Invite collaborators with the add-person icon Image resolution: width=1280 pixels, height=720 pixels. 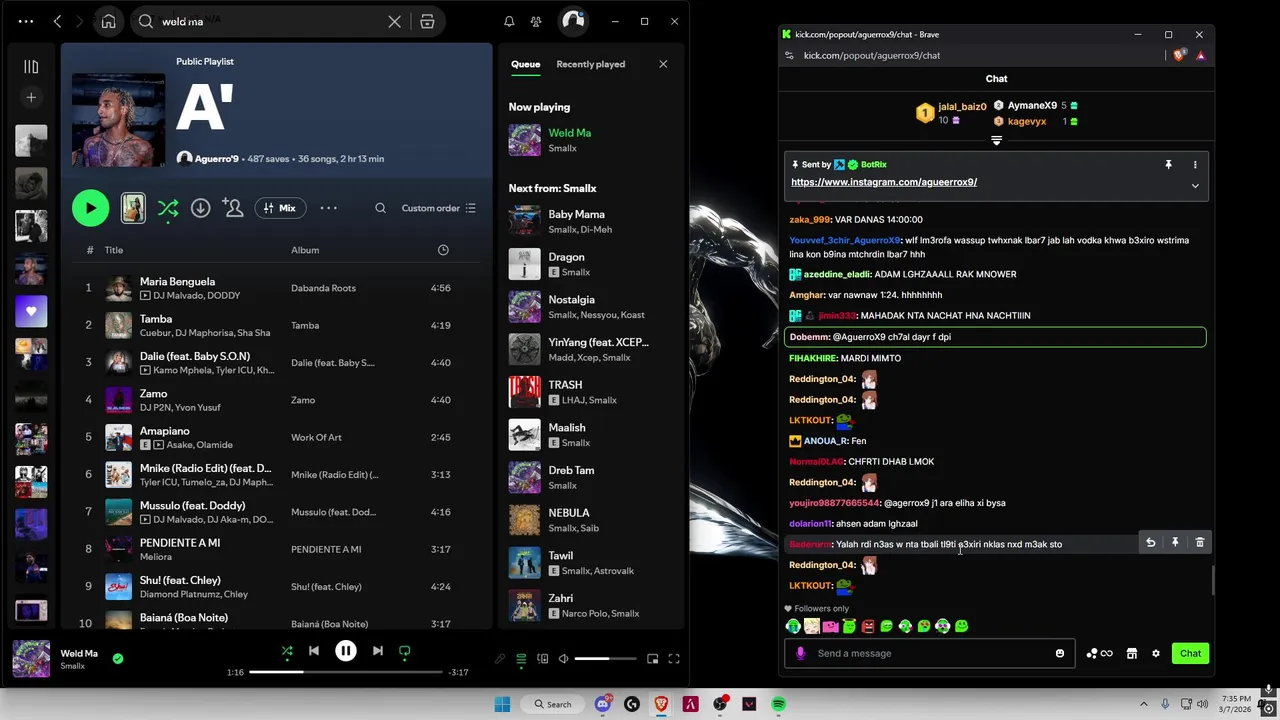[x=233, y=208]
